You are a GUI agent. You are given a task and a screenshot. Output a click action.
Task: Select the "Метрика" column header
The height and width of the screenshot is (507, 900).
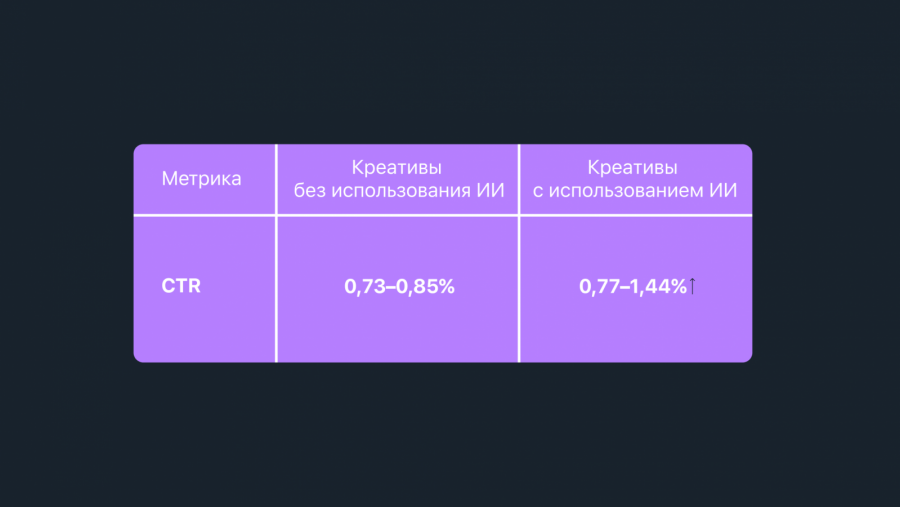[201, 179]
